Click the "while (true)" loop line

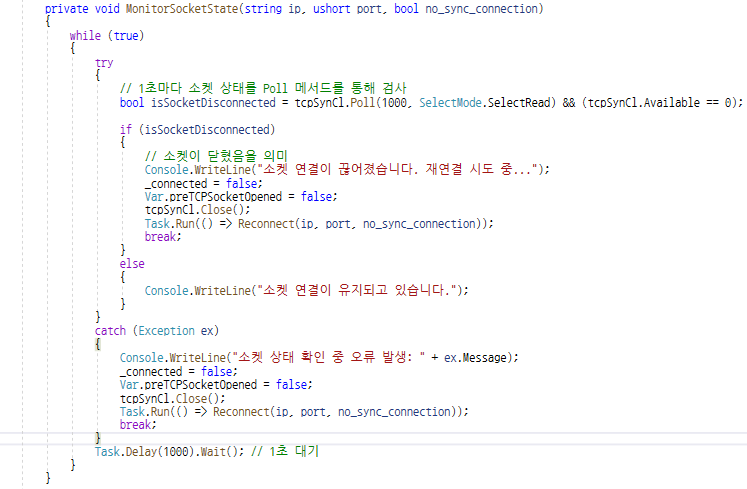click(x=107, y=36)
